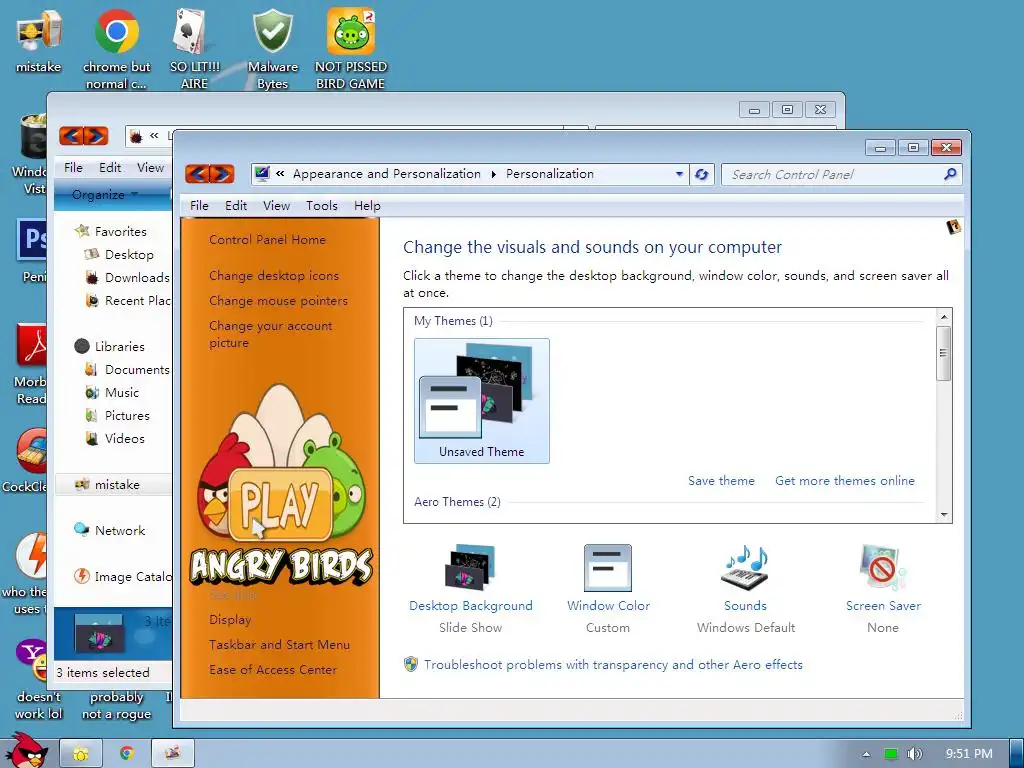The height and width of the screenshot is (768, 1024).
Task: Open Malware Bytes desktop icon
Action: 272,49
